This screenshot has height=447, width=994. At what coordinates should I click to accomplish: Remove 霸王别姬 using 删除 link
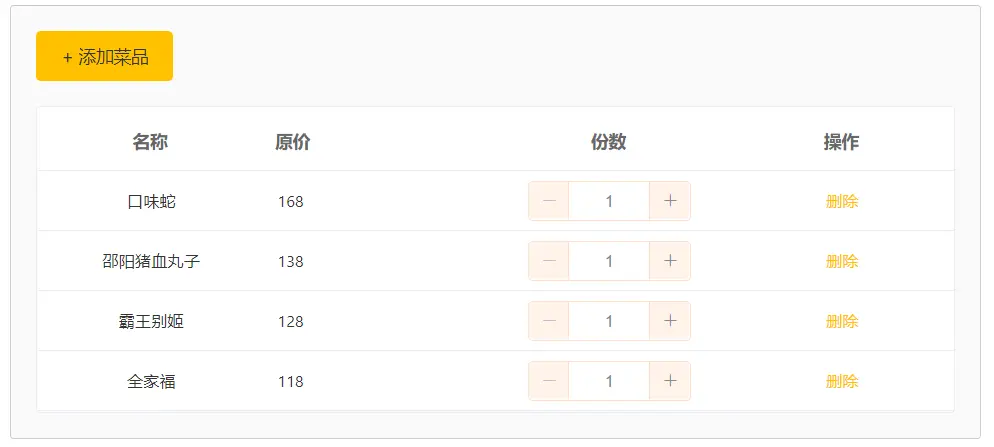[842, 321]
